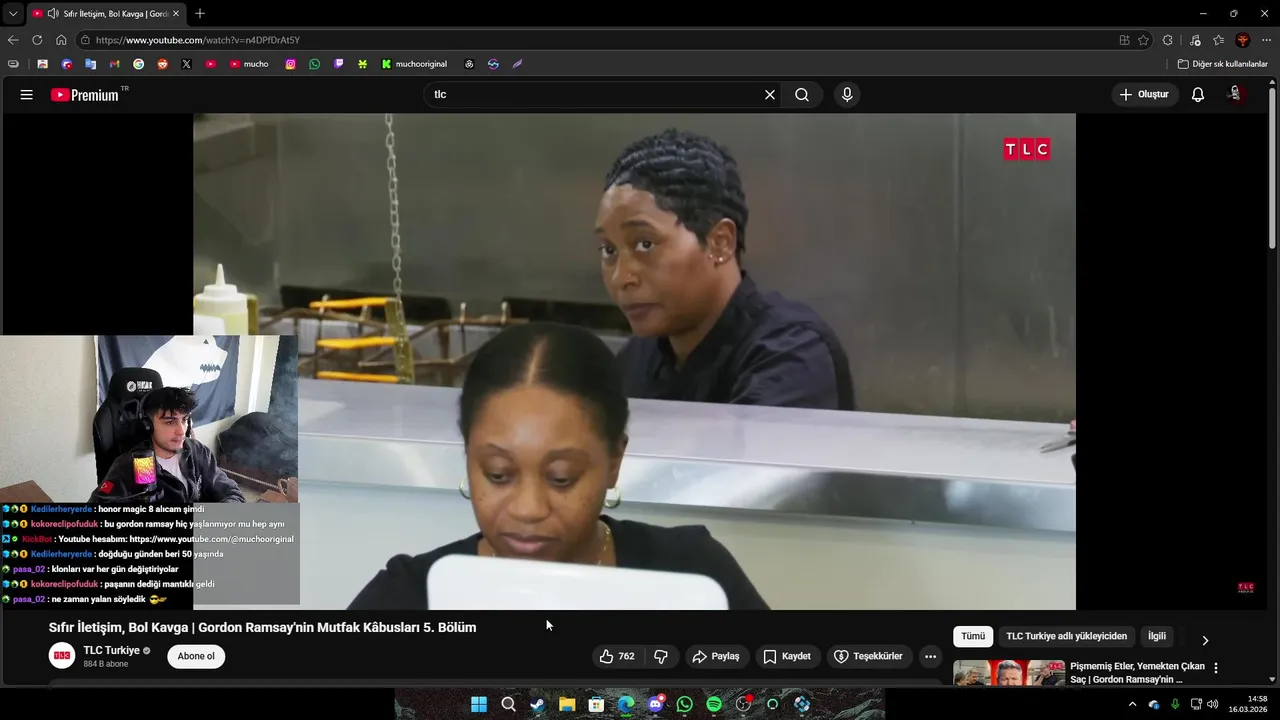Viewport: 1280px width, 720px height.
Task: Save the video with Kaydet
Action: click(x=787, y=657)
